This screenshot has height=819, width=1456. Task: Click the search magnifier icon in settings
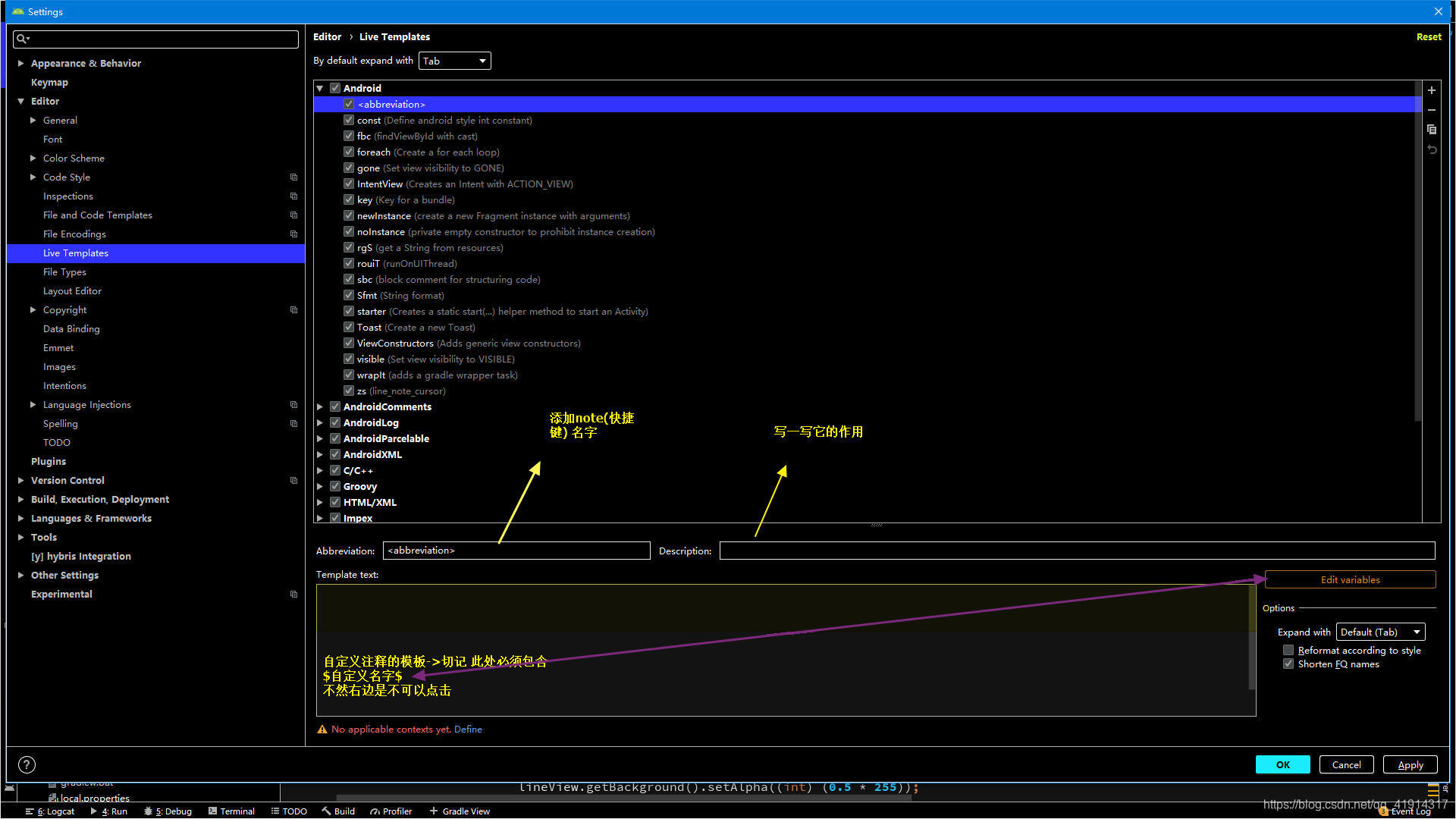point(23,39)
